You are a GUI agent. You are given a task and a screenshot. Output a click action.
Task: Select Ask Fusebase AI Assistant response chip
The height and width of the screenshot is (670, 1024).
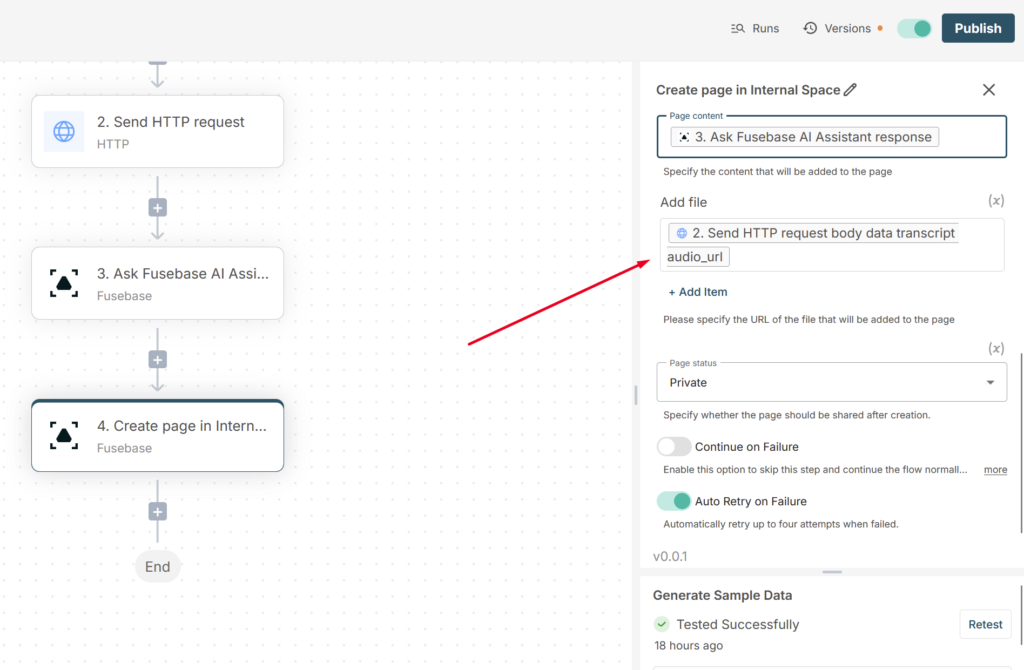(x=805, y=137)
